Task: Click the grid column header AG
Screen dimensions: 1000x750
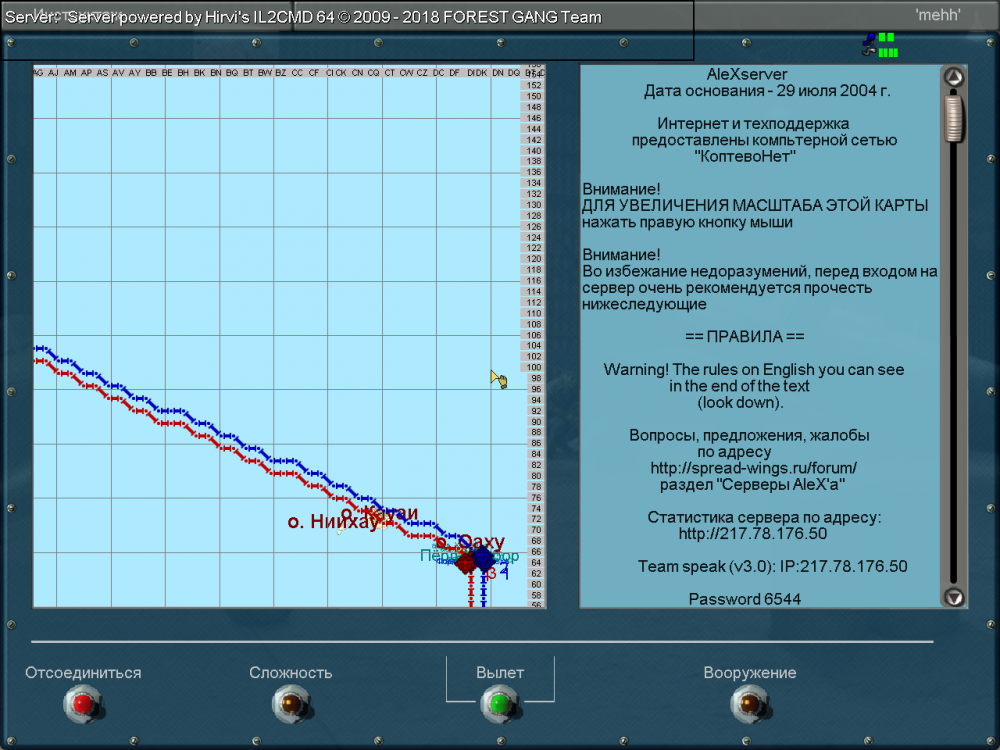Action: [x=37, y=71]
